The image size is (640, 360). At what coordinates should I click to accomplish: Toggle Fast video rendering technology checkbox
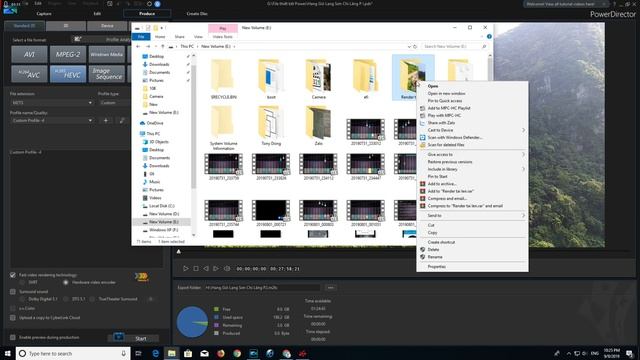(13, 275)
